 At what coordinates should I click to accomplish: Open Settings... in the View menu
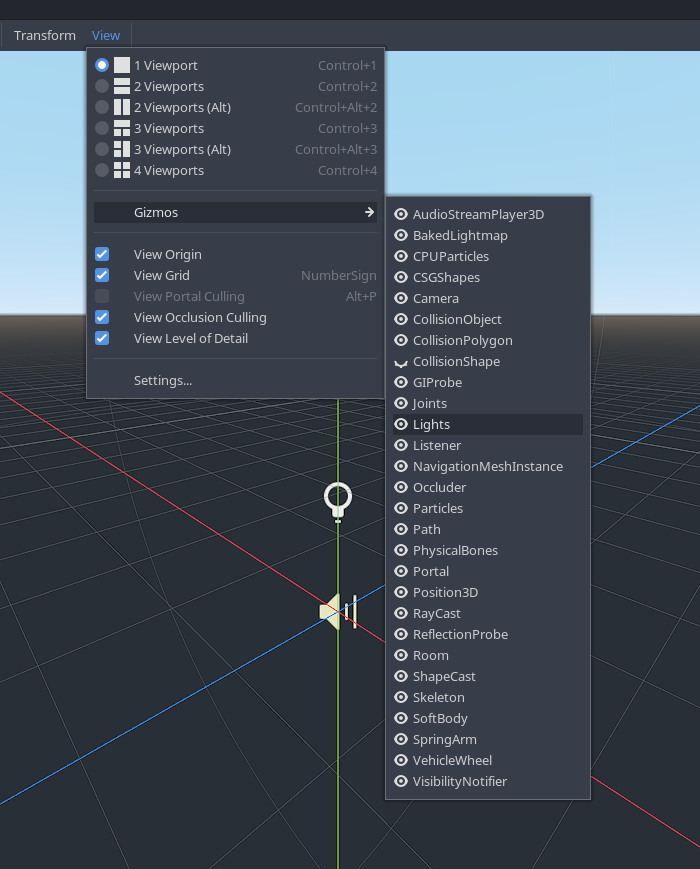click(236, 381)
